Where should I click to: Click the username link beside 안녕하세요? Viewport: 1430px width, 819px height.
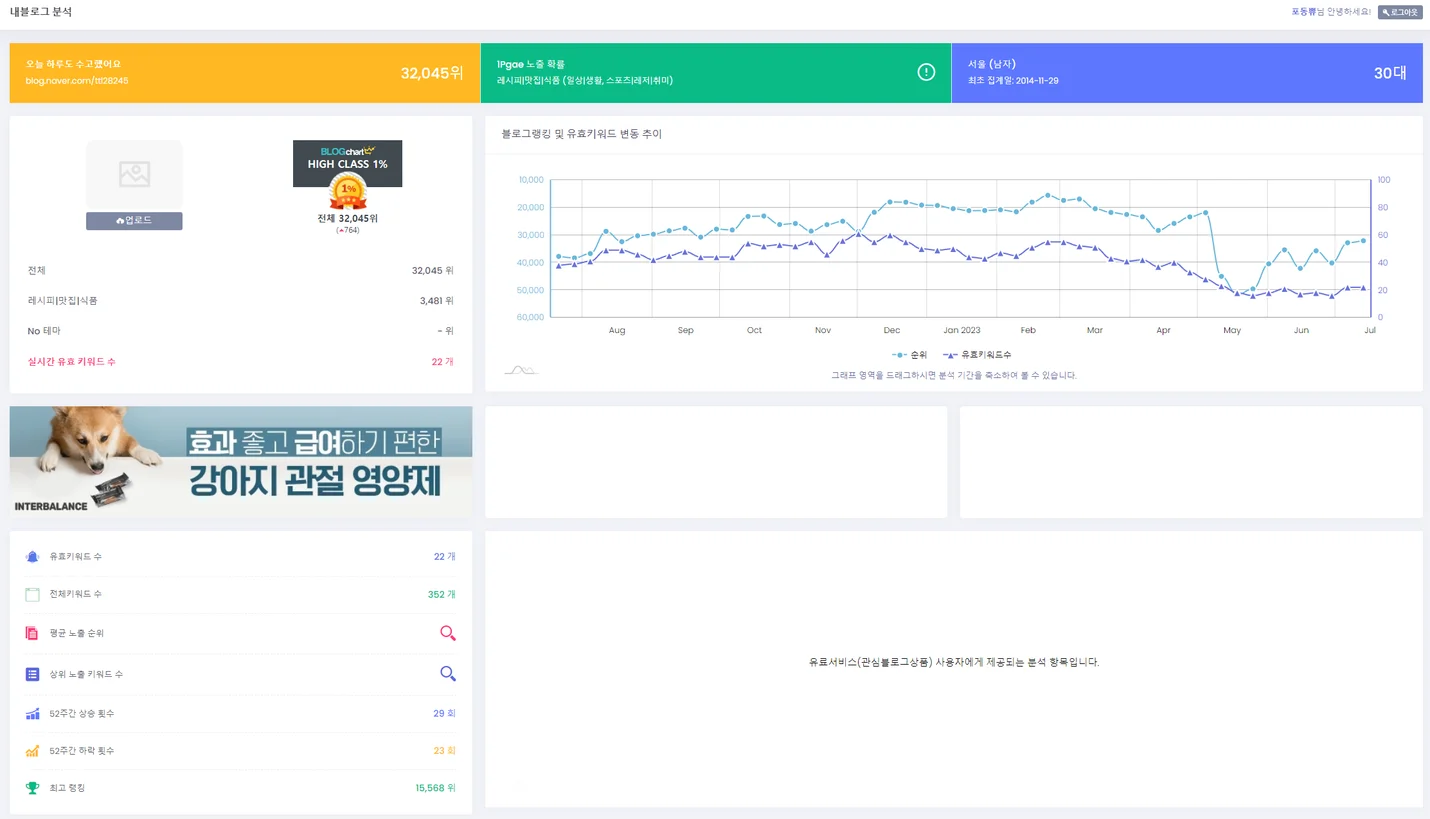[1303, 12]
